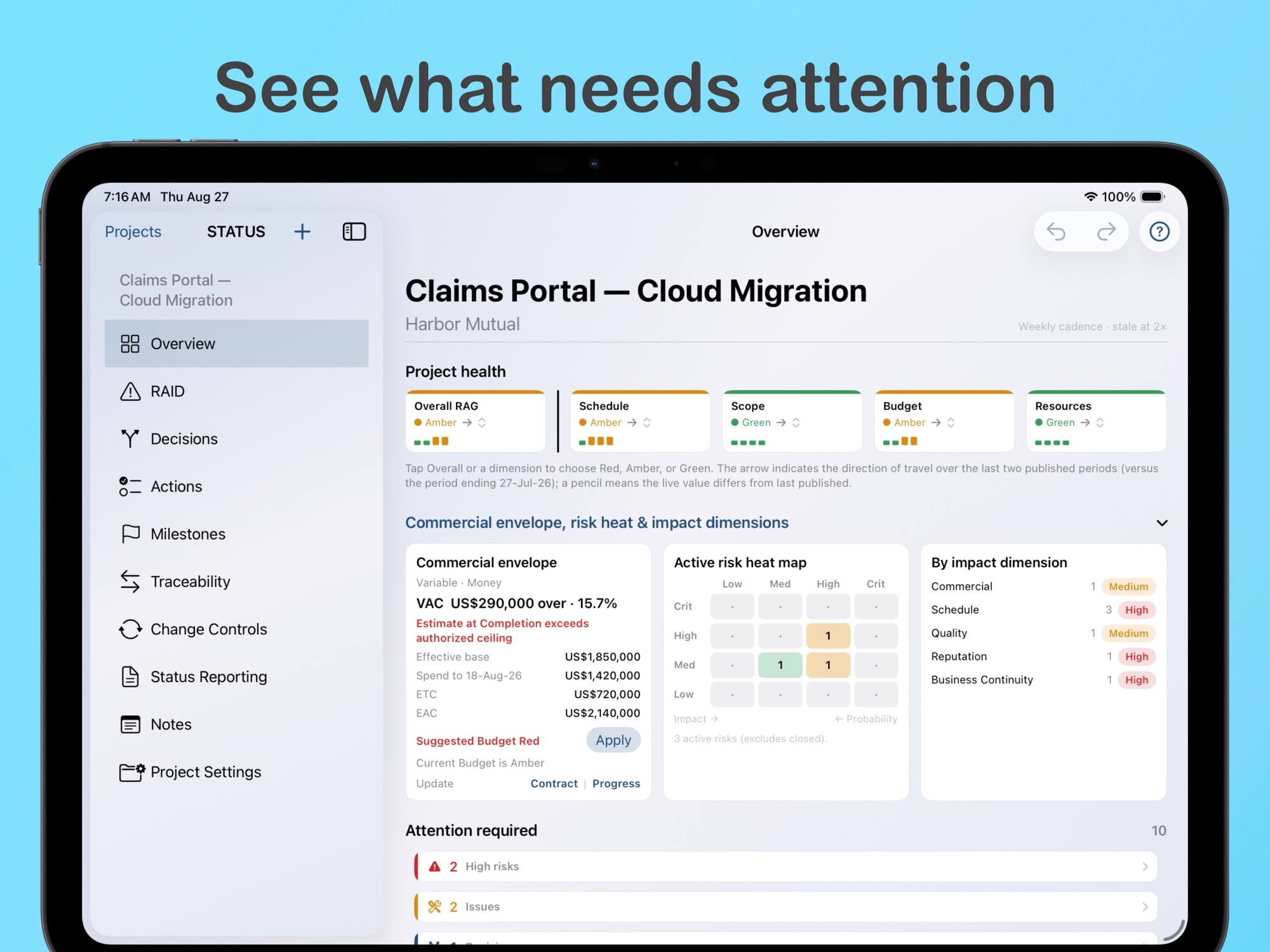1270x952 pixels.
Task: Click the "US$2,140,000" EAC value
Action: coord(603,713)
